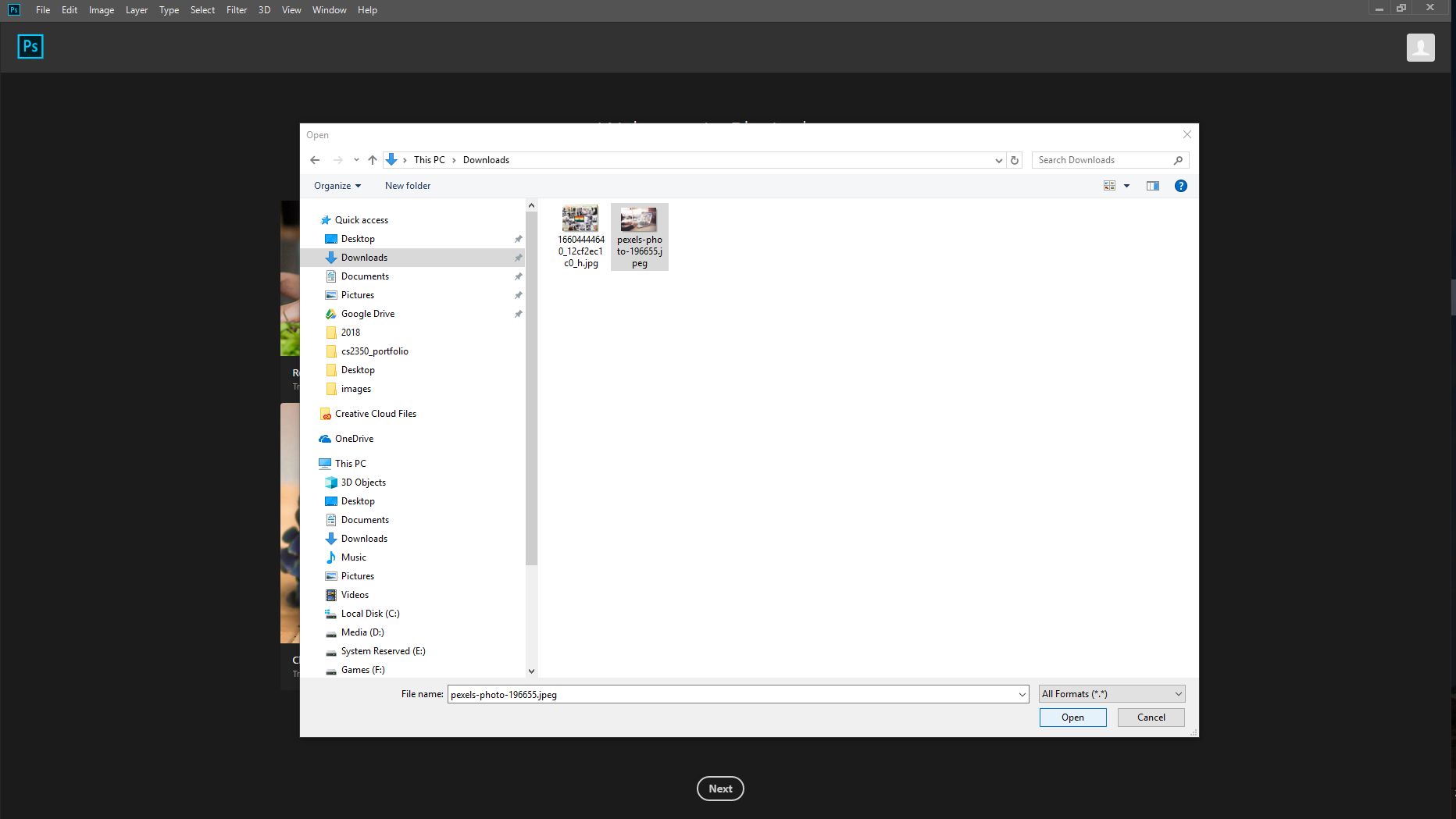
Task: Click the Next button
Action: point(719,788)
